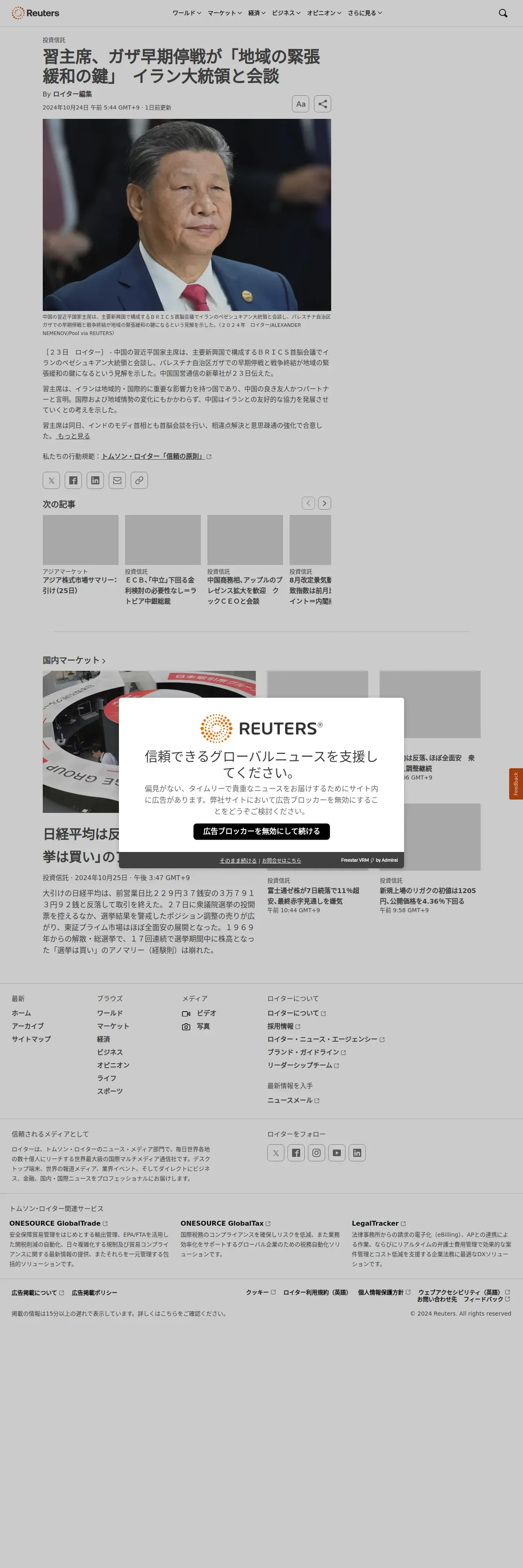Open the search magnifier icon in header
The height and width of the screenshot is (1568, 523).
click(503, 13)
